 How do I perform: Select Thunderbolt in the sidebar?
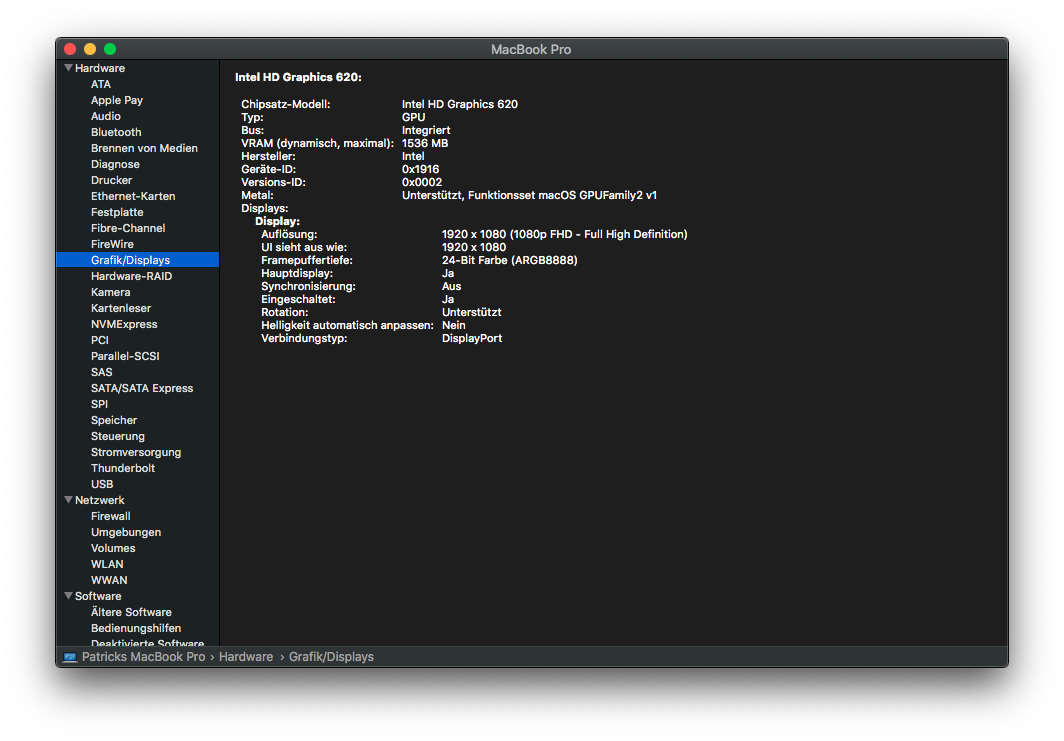point(122,468)
